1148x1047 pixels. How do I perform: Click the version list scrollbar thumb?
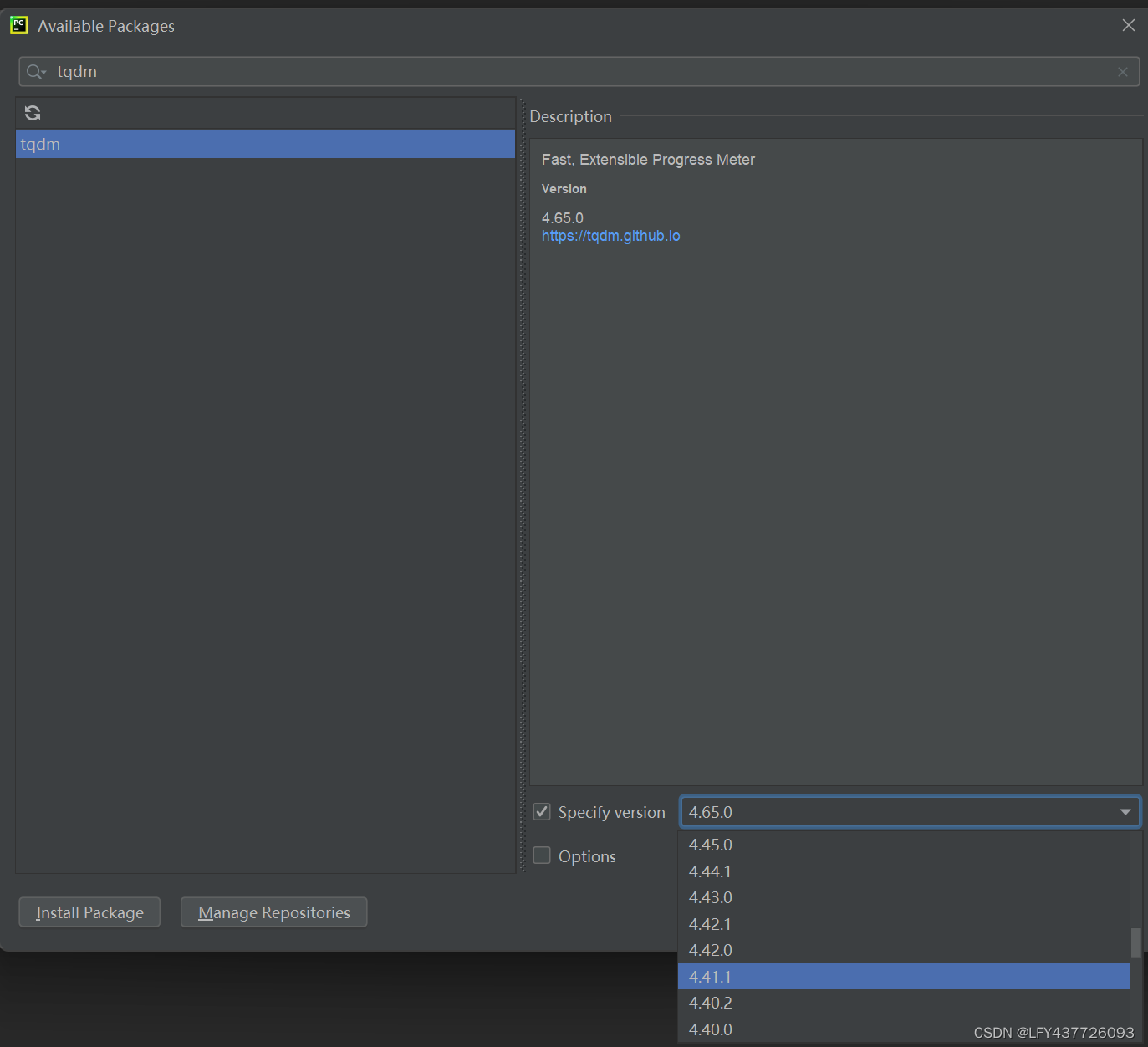[x=1135, y=942]
